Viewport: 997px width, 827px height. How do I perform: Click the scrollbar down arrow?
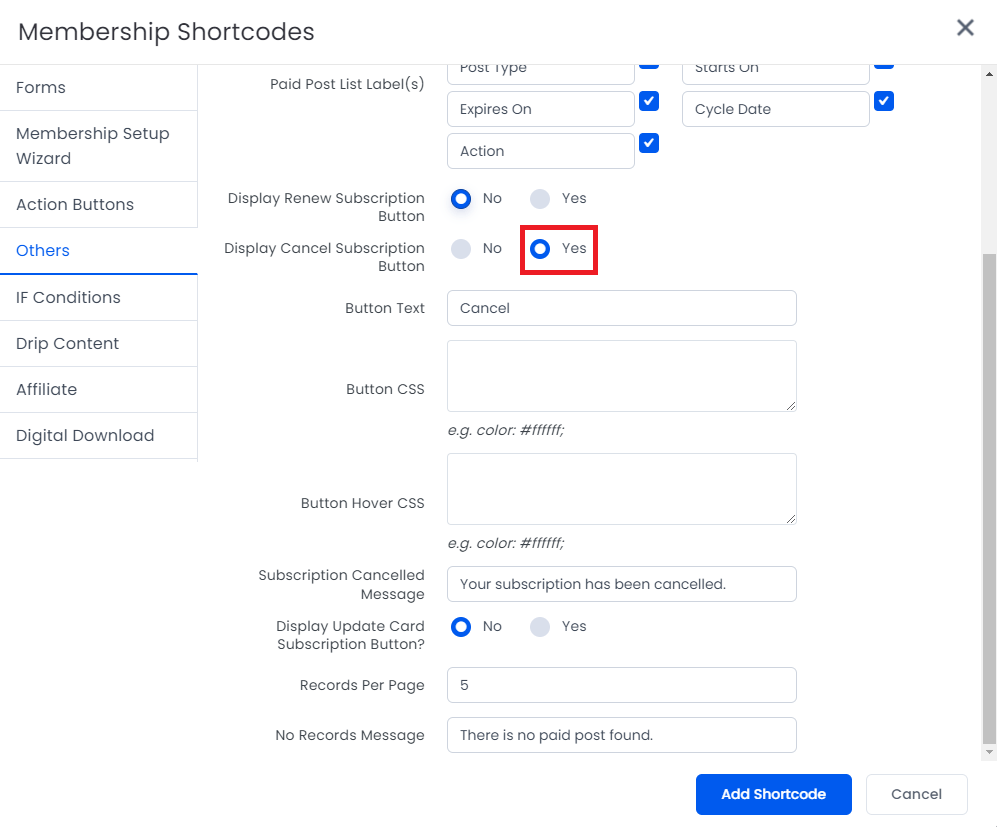click(x=989, y=752)
